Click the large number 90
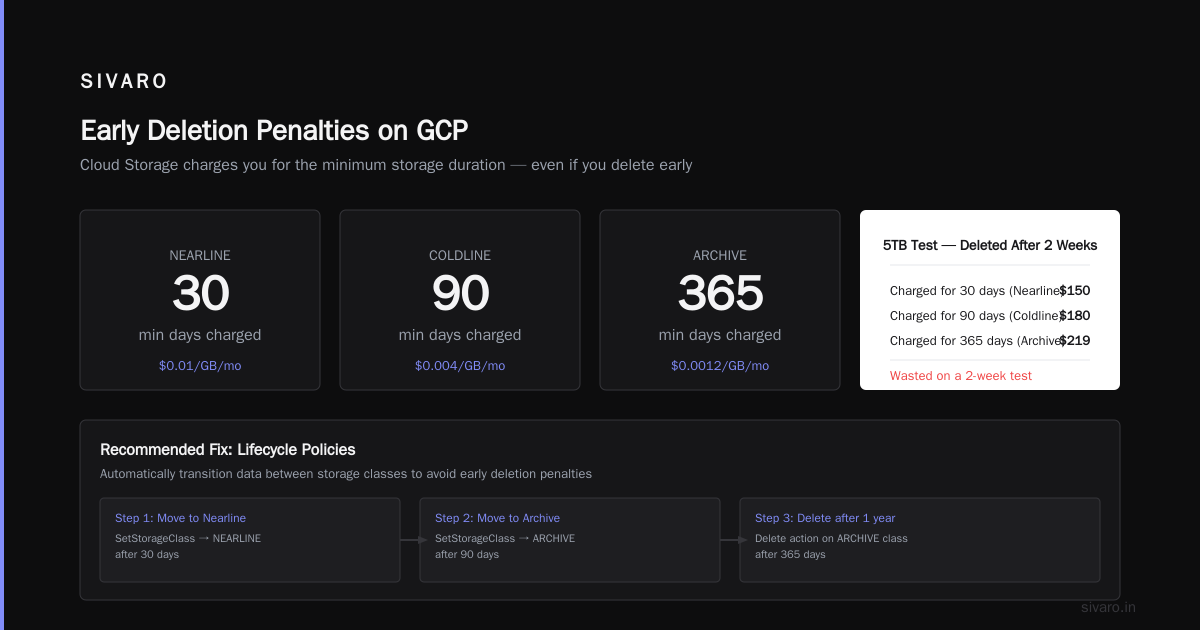Viewport: 1200px width, 630px height. pos(460,294)
